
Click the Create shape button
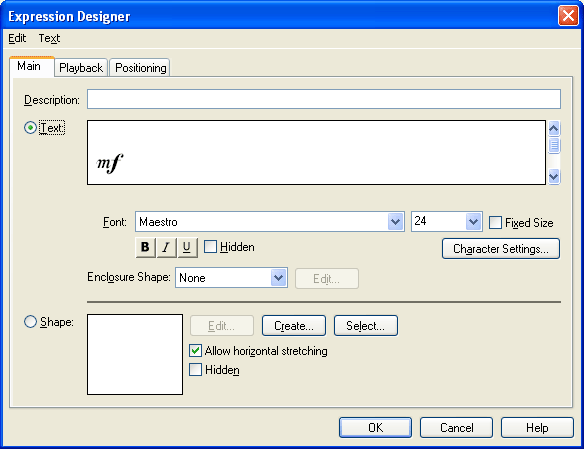click(294, 326)
